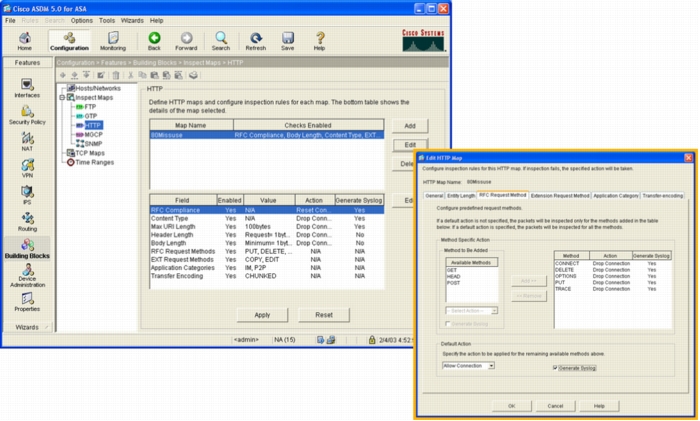700x421 pixels.
Task: Click the Apply button
Action: pyautogui.click(x=262, y=315)
